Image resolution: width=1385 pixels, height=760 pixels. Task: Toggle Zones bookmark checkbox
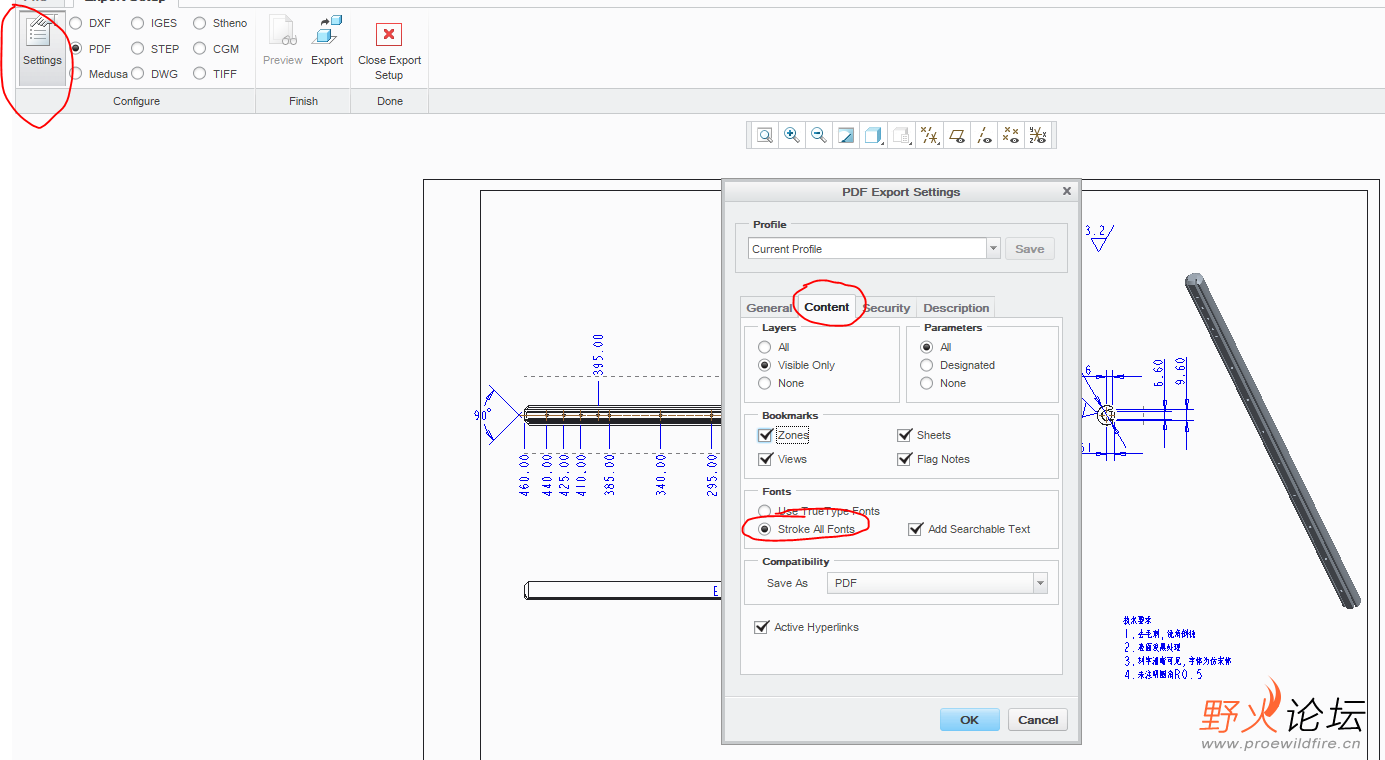click(766, 435)
